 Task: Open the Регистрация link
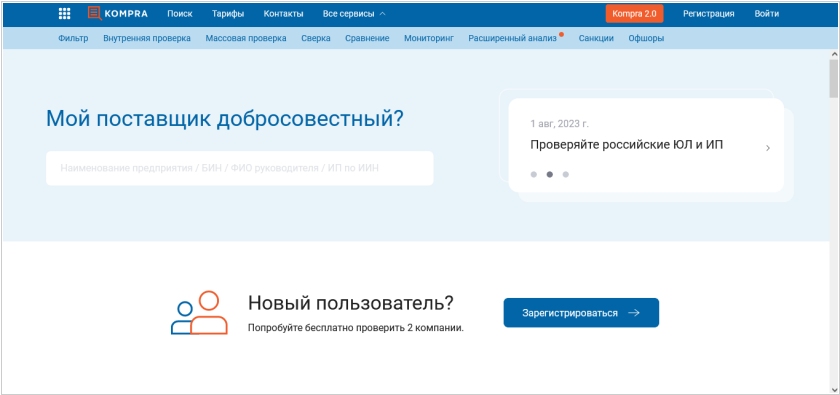[708, 14]
